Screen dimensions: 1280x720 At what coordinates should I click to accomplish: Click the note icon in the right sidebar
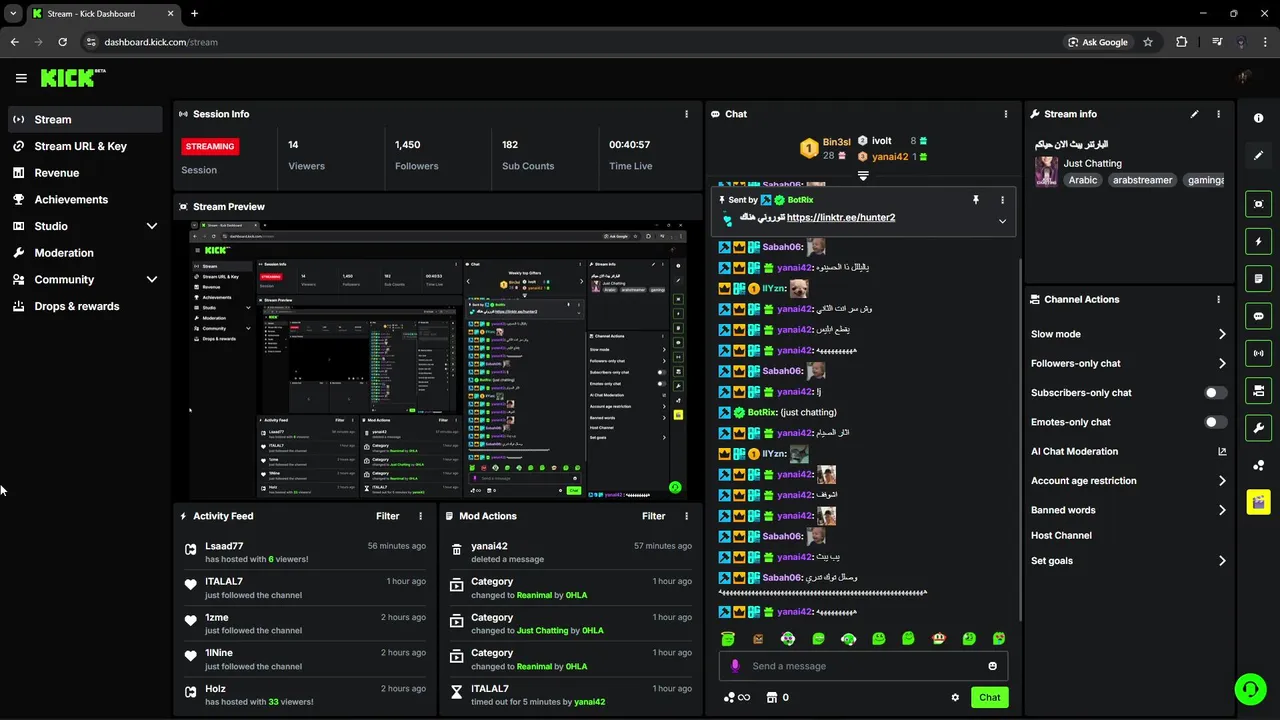(x=1258, y=278)
